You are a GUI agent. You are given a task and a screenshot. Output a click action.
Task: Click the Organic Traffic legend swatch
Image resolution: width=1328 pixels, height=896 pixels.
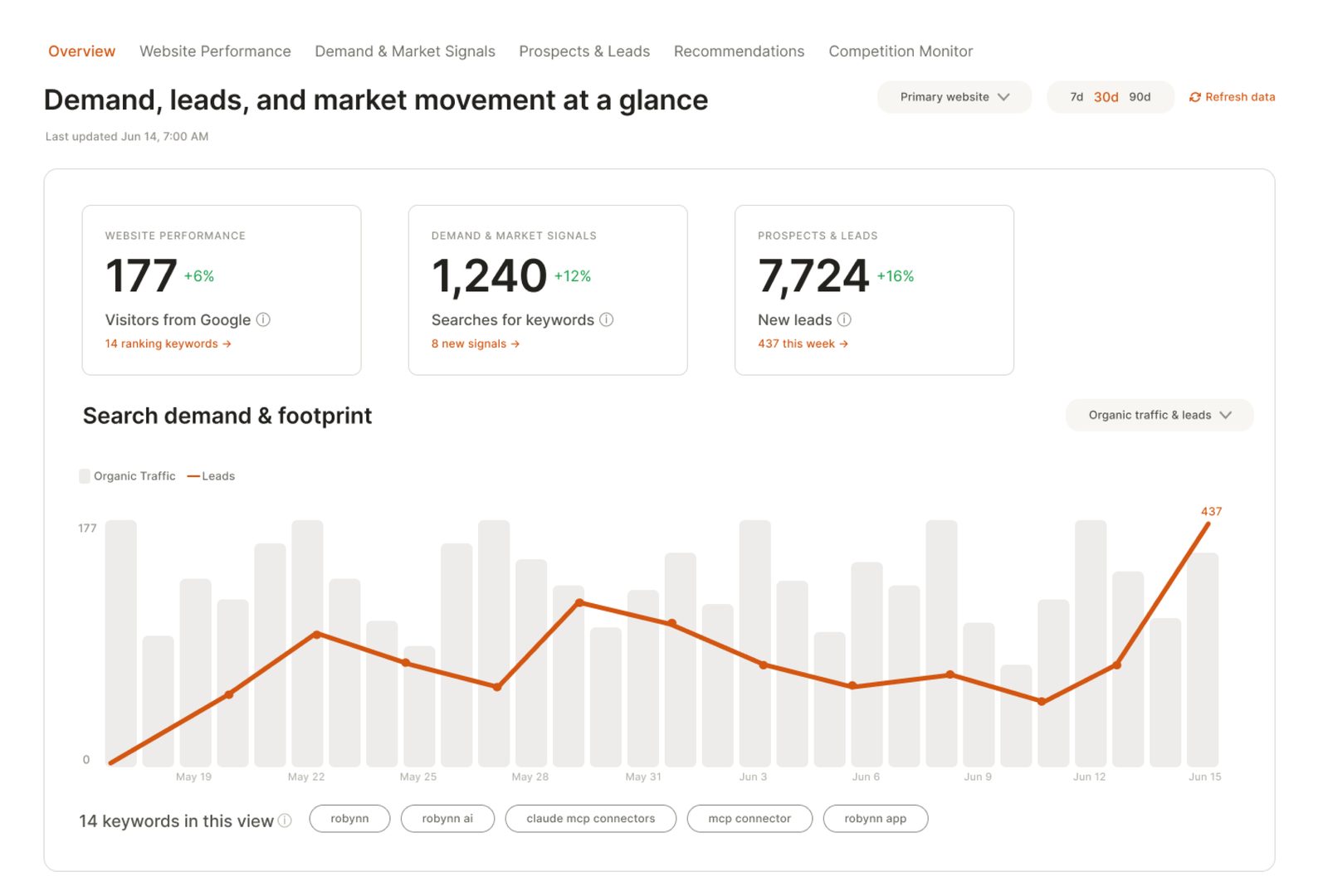coord(85,476)
